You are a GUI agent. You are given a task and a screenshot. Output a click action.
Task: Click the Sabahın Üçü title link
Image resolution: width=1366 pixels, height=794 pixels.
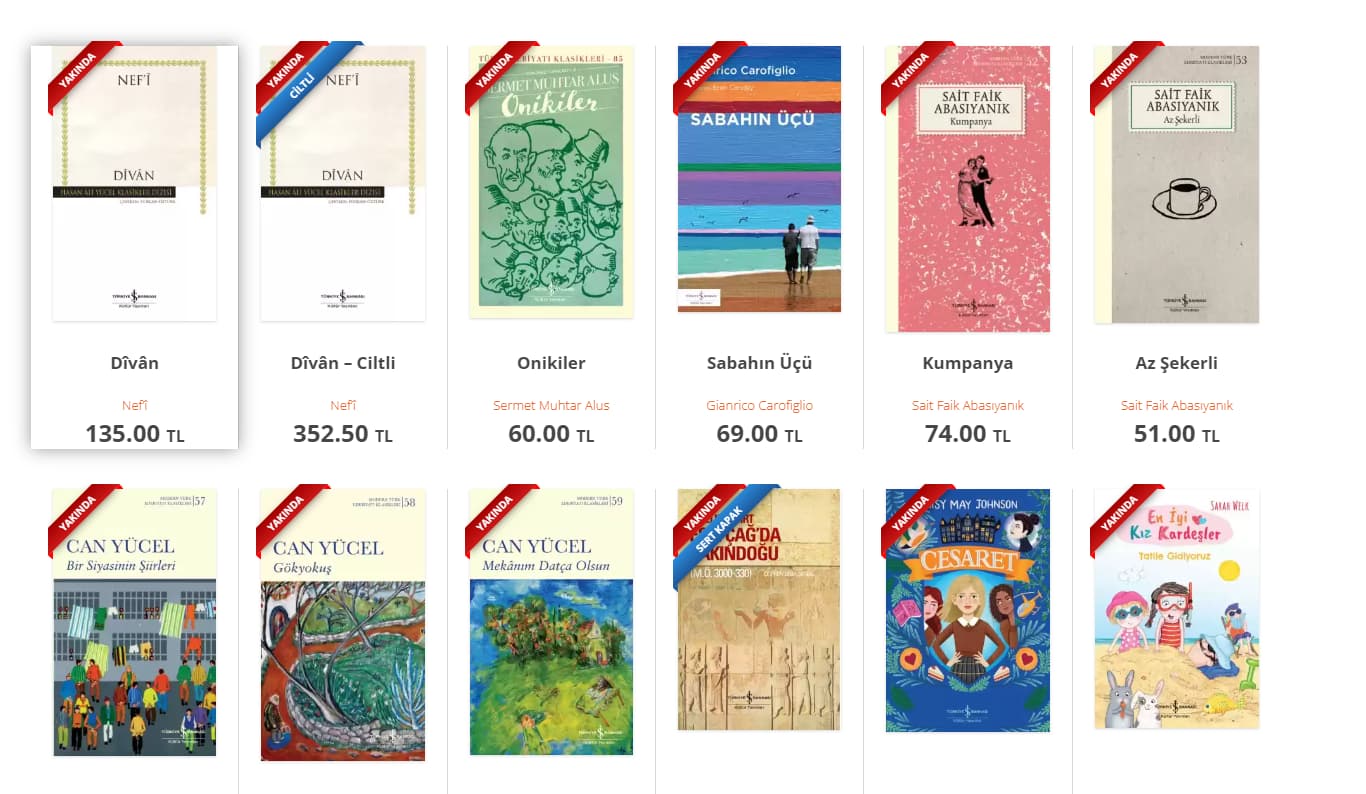click(759, 363)
